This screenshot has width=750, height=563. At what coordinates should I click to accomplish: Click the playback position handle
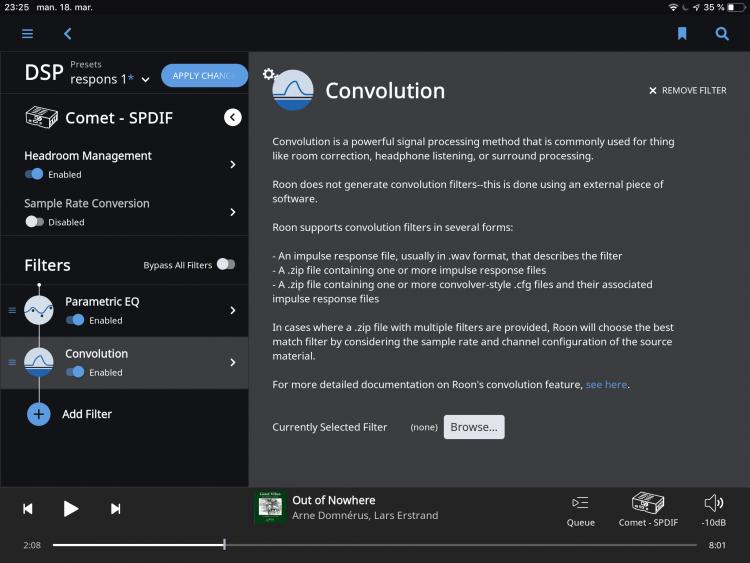[x=224, y=544]
